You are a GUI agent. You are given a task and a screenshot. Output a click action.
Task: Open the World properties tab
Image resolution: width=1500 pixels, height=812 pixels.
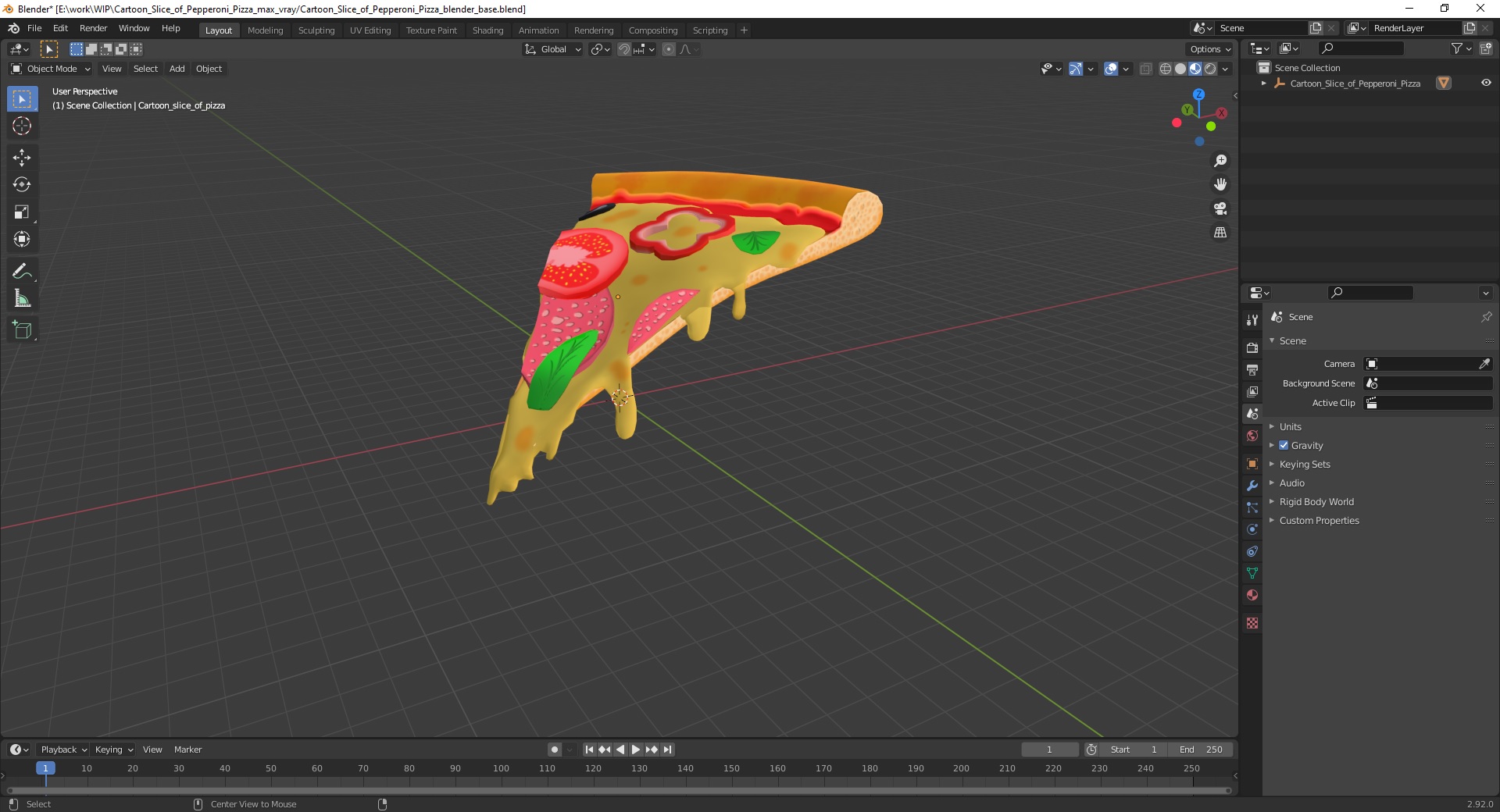(1252, 436)
